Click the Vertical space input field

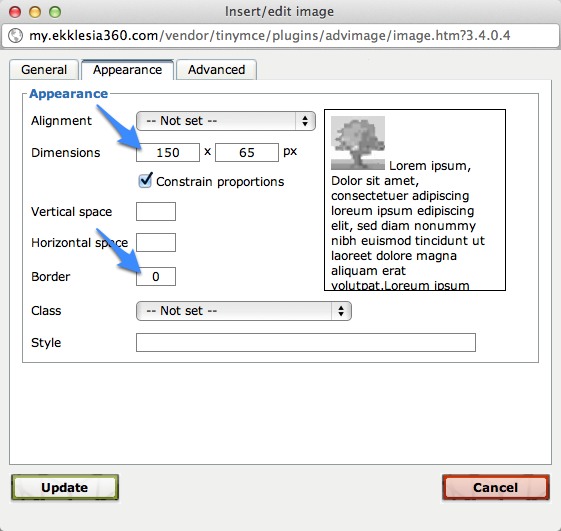(x=156, y=211)
